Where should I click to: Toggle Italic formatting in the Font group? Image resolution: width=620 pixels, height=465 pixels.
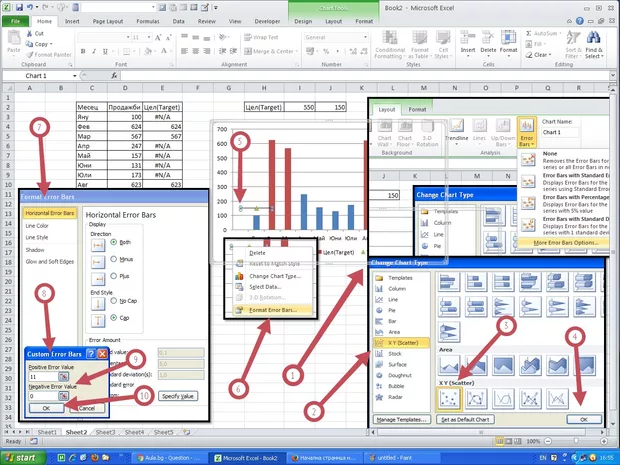[x=94, y=51]
